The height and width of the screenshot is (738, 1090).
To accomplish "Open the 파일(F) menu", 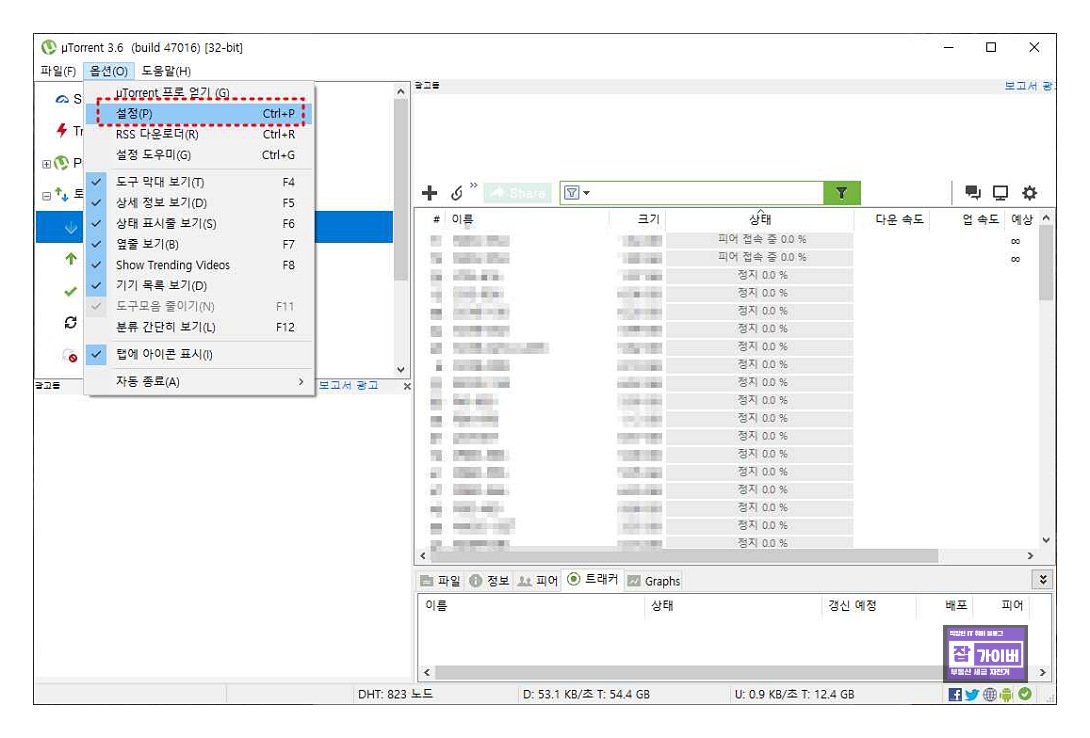I will pos(58,71).
